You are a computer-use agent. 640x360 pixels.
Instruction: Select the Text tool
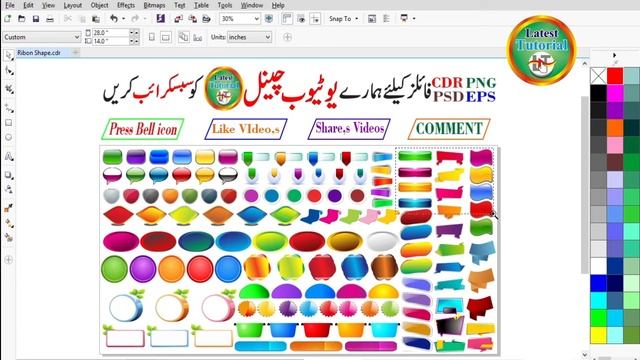9,157
